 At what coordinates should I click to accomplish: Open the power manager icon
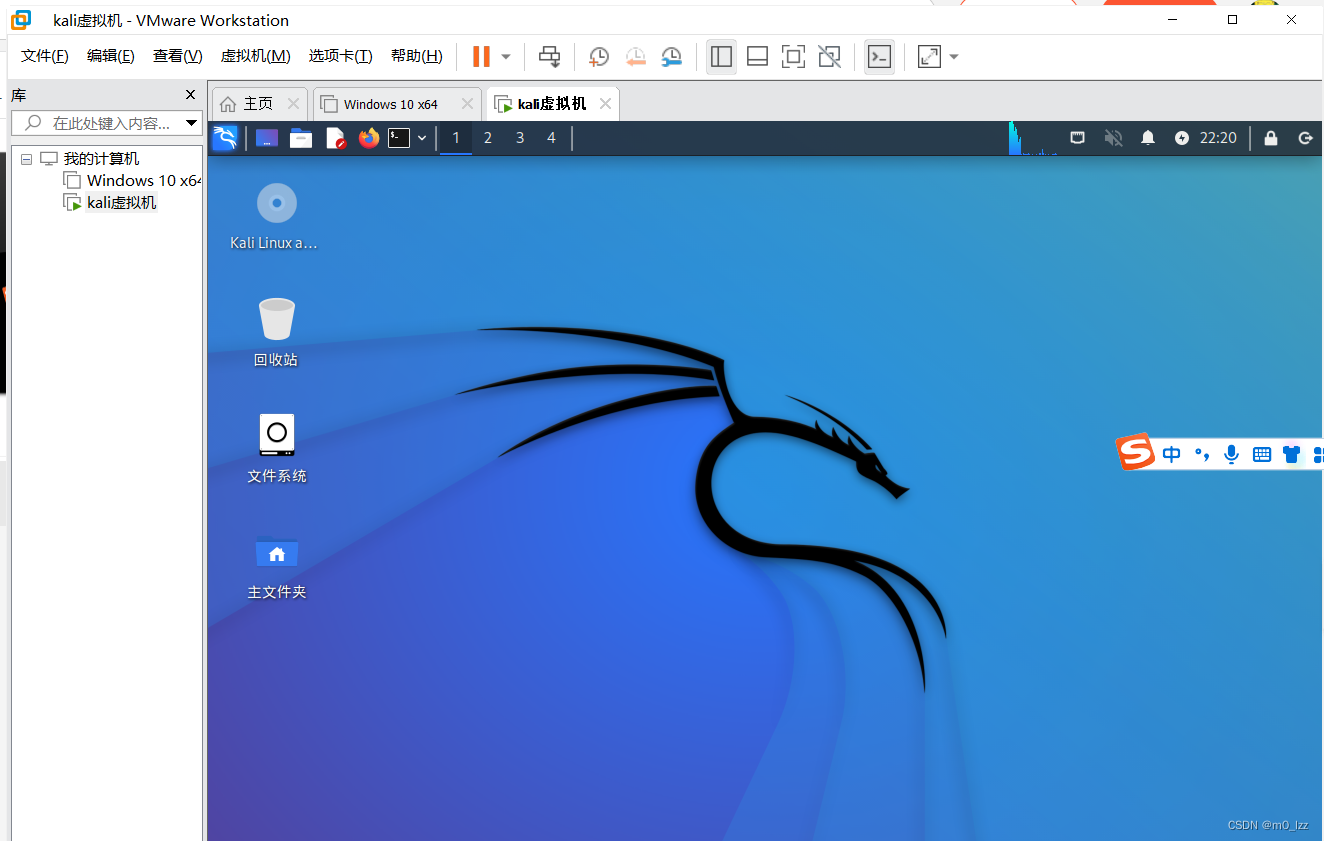(1182, 138)
